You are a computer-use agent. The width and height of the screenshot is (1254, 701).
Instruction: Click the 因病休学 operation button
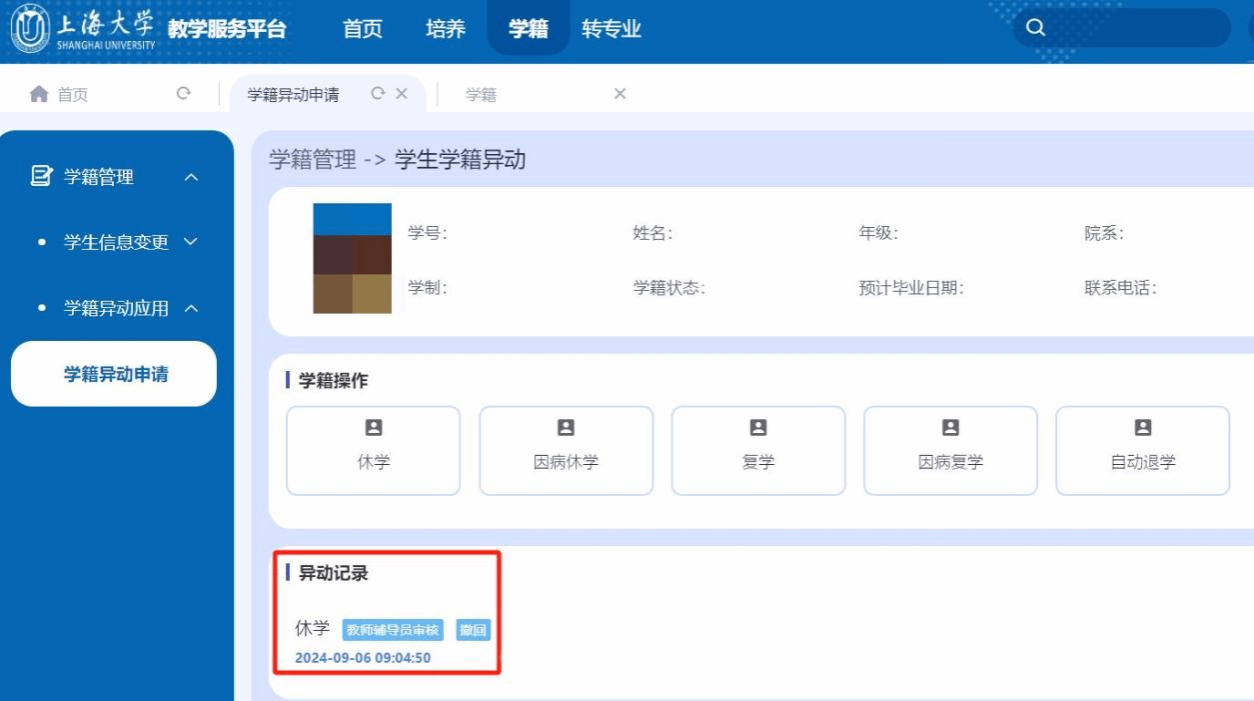tap(565, 450)
